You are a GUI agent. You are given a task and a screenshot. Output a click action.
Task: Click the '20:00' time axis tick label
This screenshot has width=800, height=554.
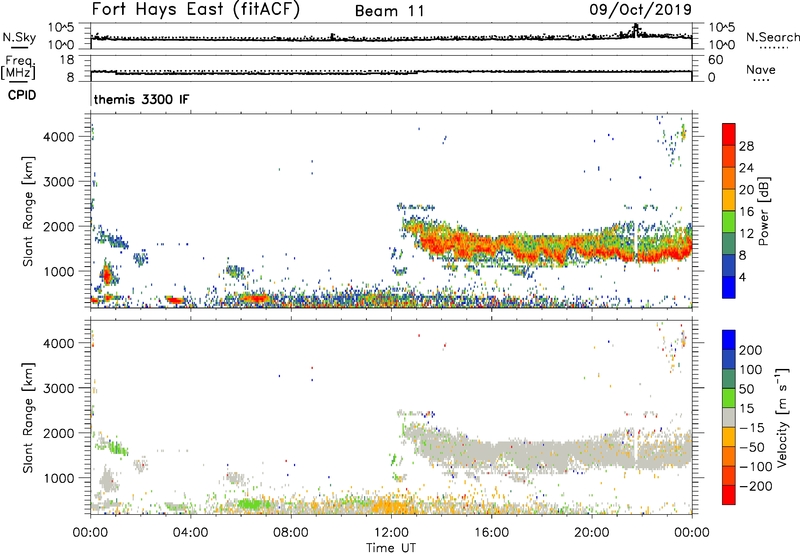(591, 533)
